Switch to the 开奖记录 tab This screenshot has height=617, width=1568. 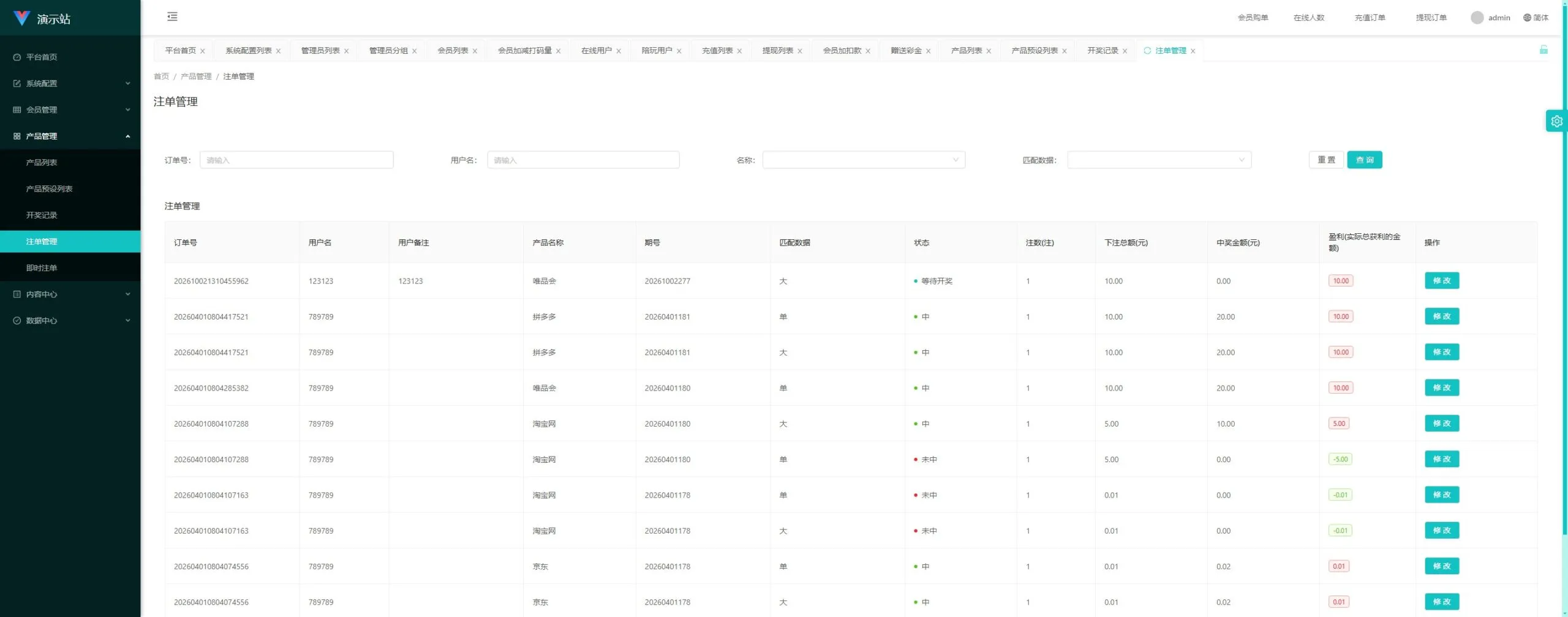point(1102,51)
